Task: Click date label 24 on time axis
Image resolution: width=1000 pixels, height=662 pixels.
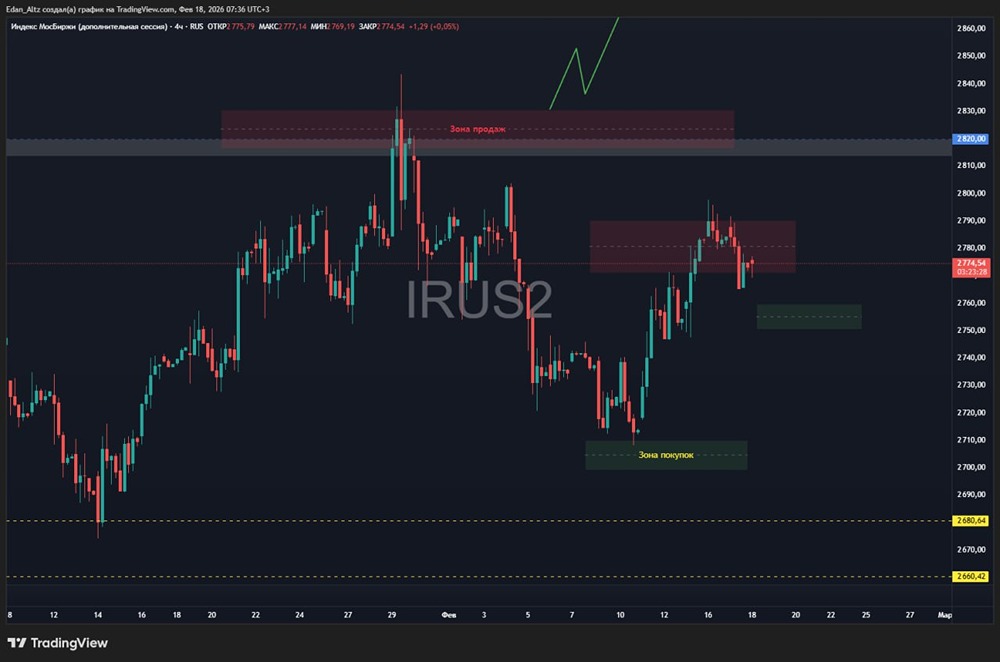Action: (x=300, y=615)
